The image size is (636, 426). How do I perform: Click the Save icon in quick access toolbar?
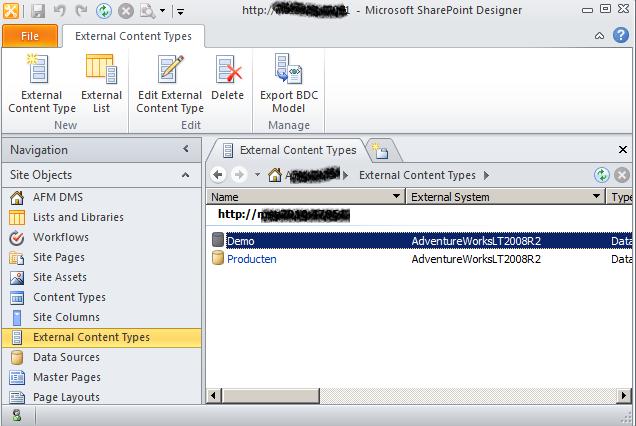pos(38,11)
